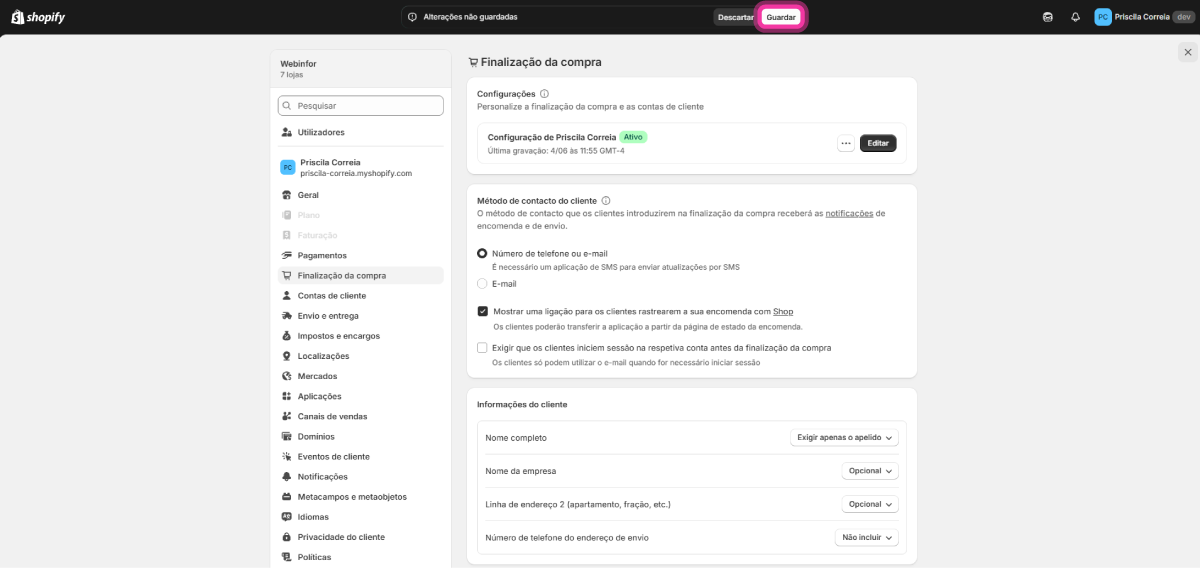Open Localizações settings
1200x568 pixels.
click(x=360, y=356)
